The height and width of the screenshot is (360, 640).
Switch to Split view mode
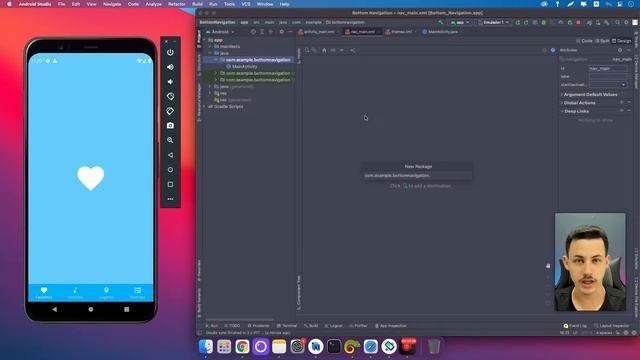602,41
